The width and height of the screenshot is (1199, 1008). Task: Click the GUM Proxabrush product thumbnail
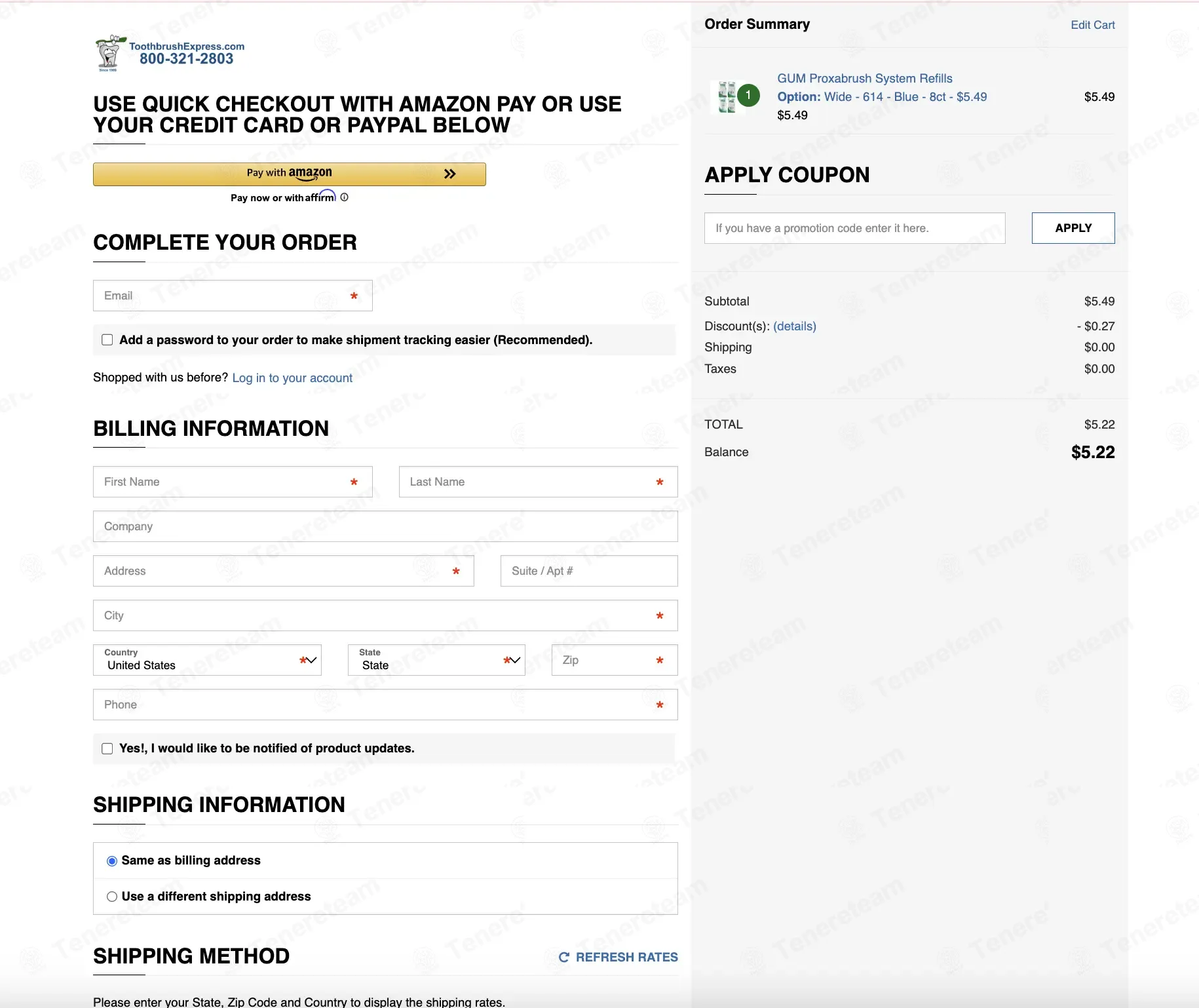[x=727, y=97]
